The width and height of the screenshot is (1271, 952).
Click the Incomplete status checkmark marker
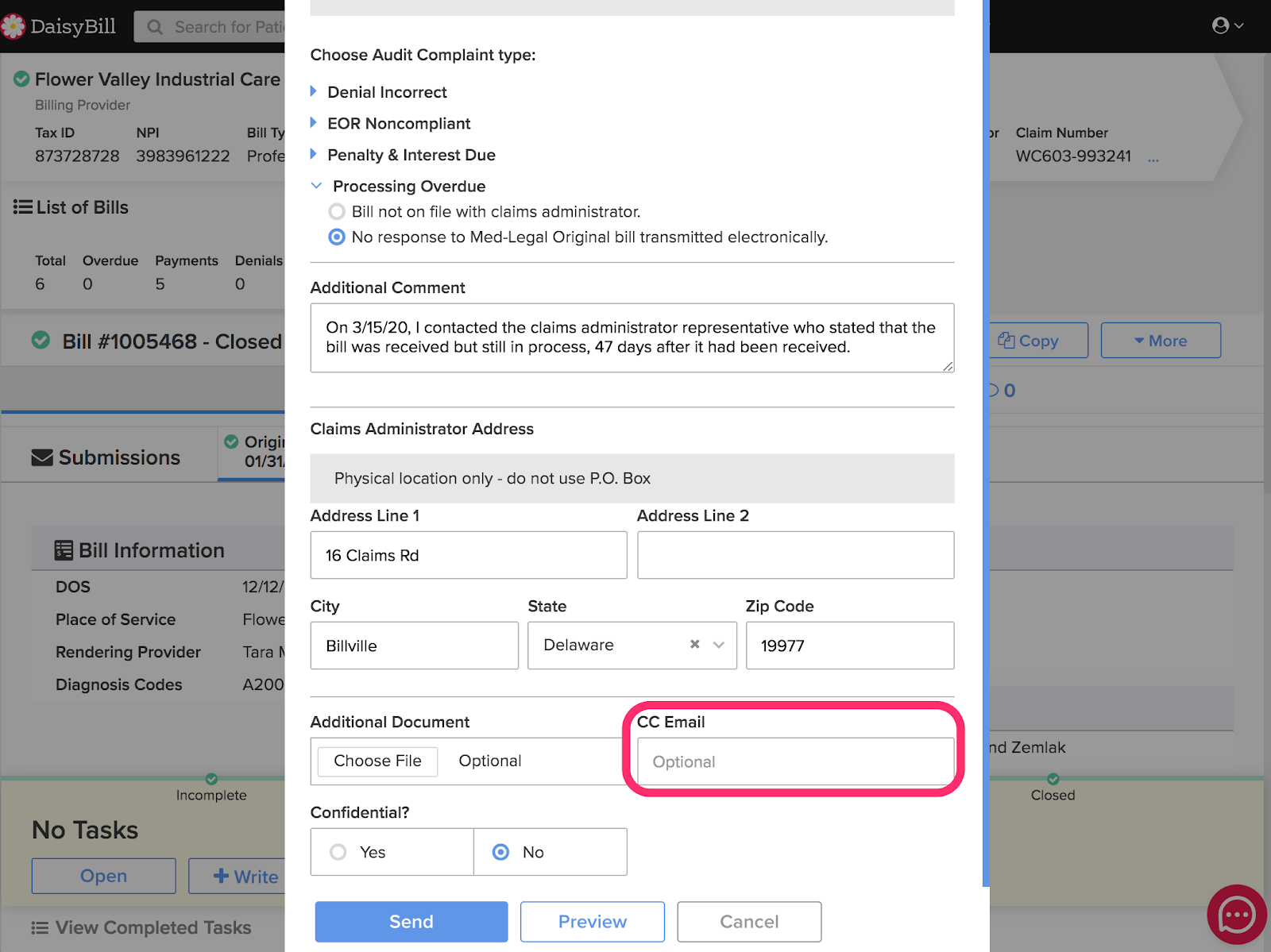211,779
